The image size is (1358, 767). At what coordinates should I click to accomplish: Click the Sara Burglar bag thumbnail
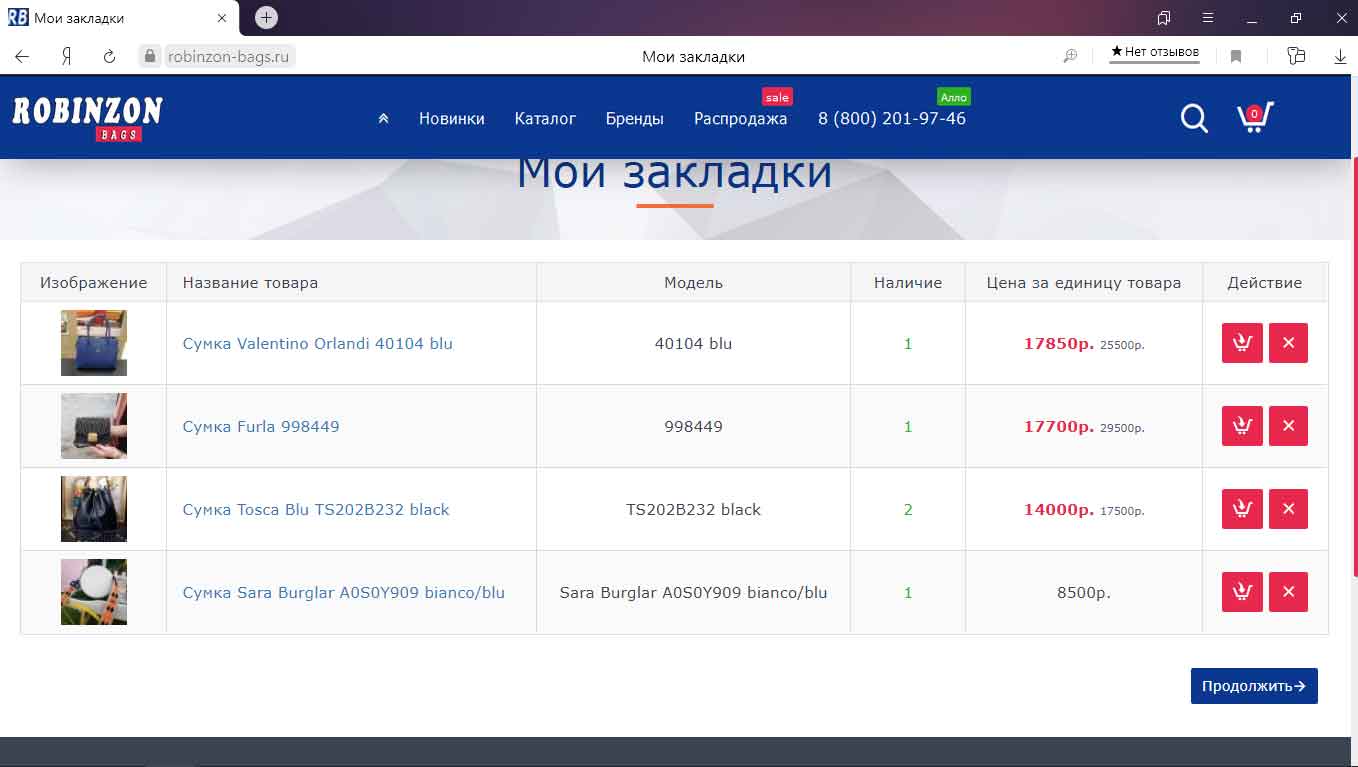click(x=94, y=592)
